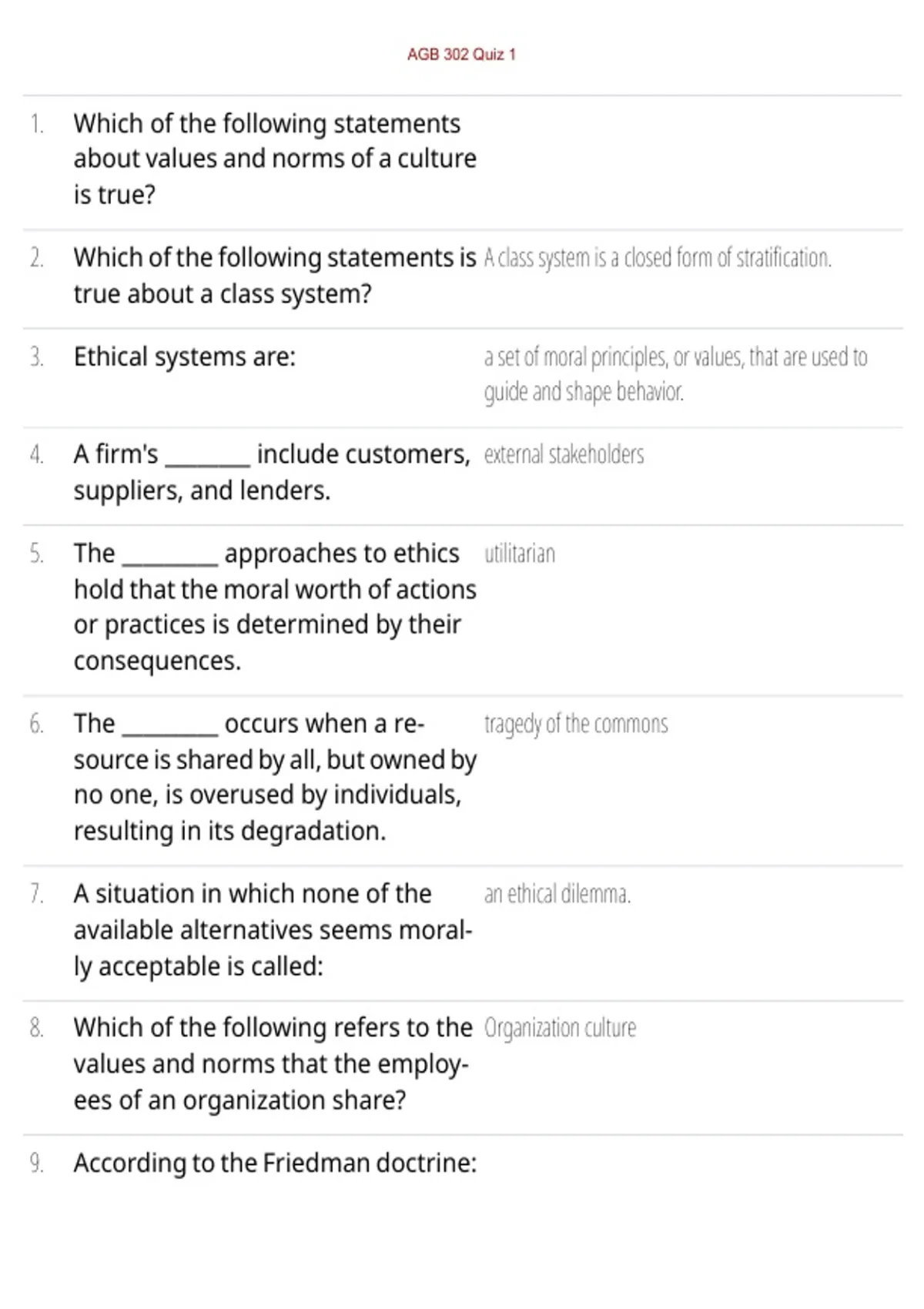Click the shared resource degradation question
This screenshot has height=1309, width=924.
coord(275,777)
